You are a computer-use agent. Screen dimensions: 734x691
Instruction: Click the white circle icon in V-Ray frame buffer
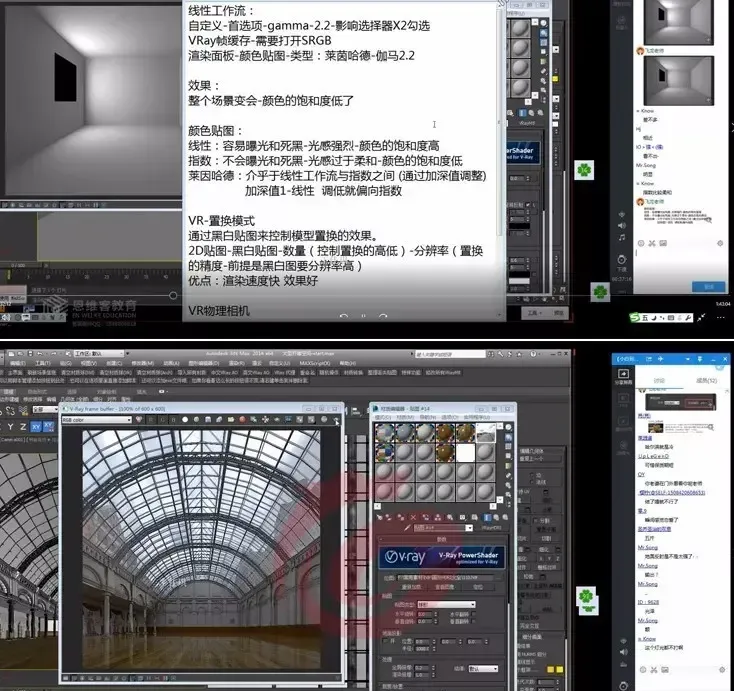185,419
